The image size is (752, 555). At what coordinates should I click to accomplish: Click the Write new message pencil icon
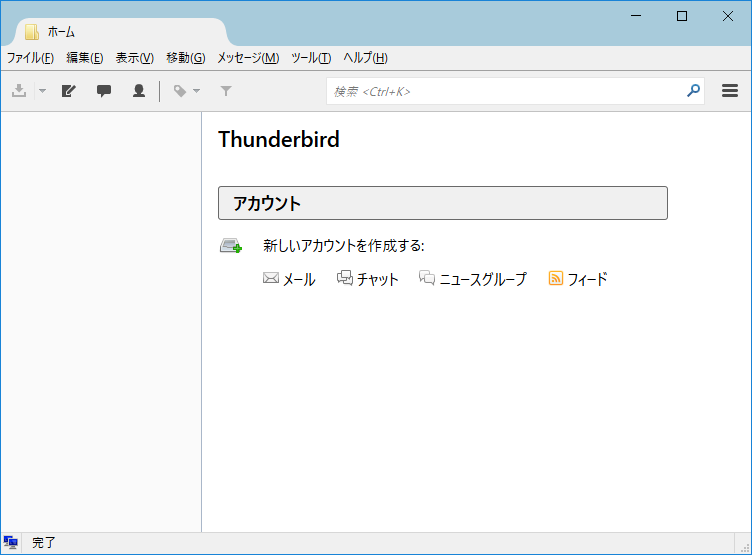pyautogui.click(x=69, y=91)
